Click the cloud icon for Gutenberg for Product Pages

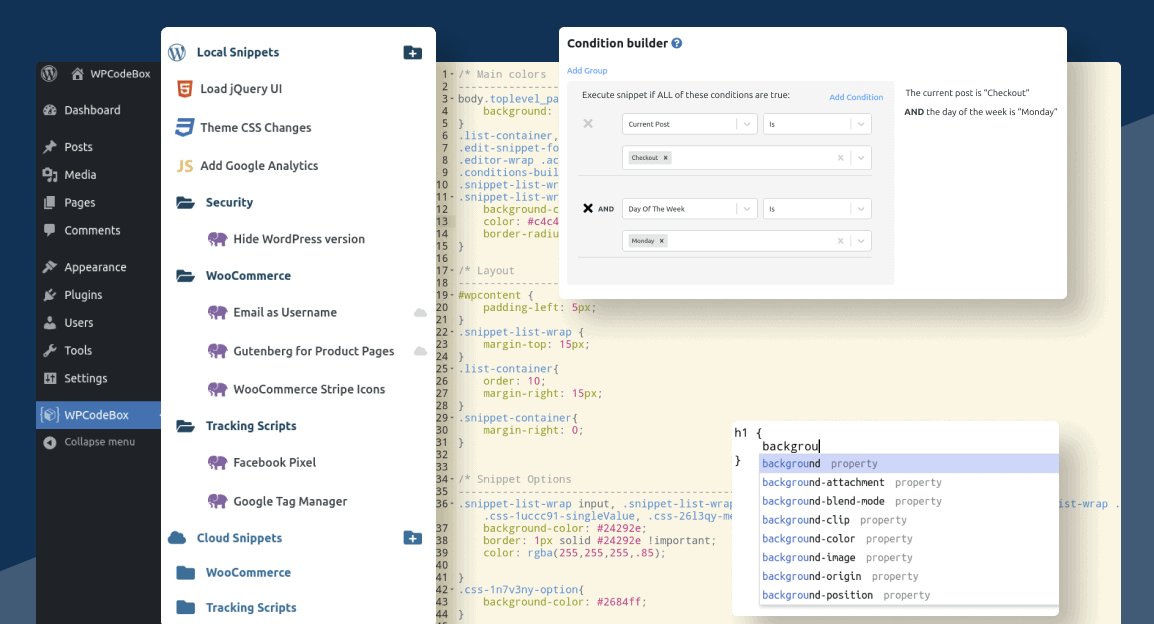[x=420, y=351]
